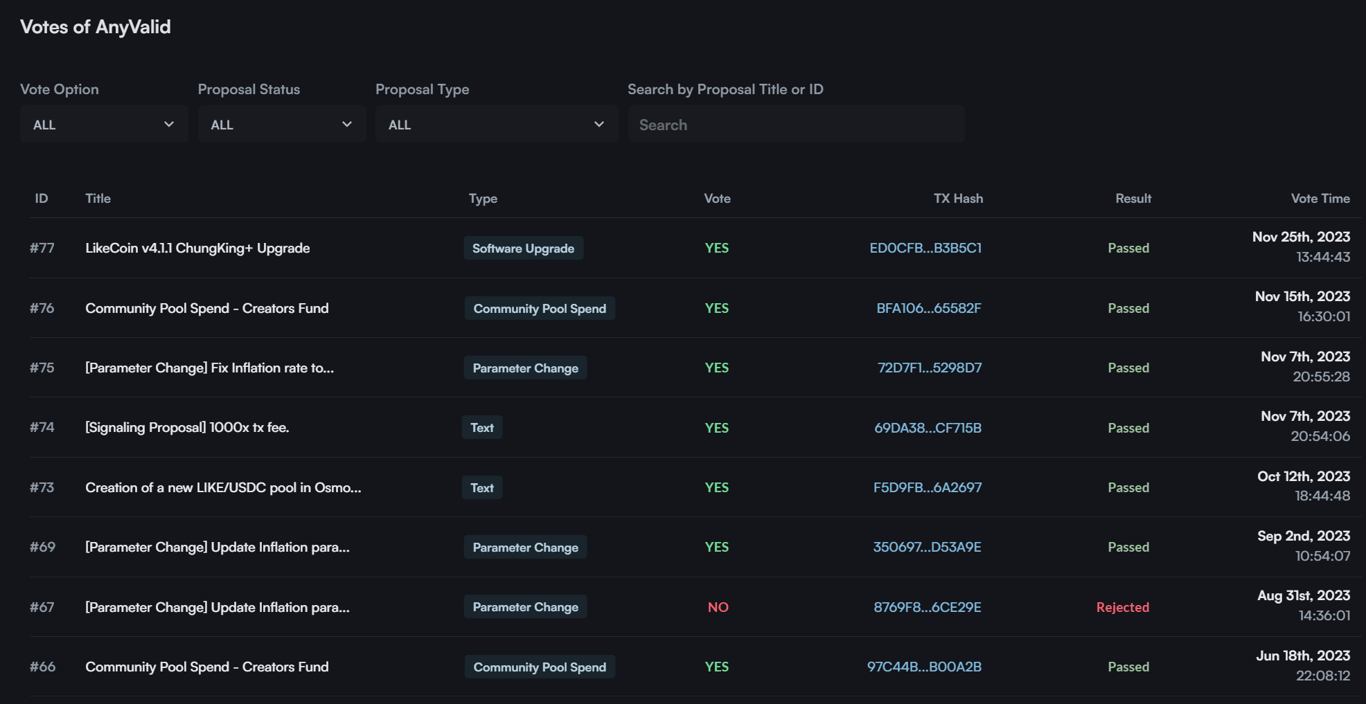
Task: Click proposal ID #67
Action: [42, 607]
